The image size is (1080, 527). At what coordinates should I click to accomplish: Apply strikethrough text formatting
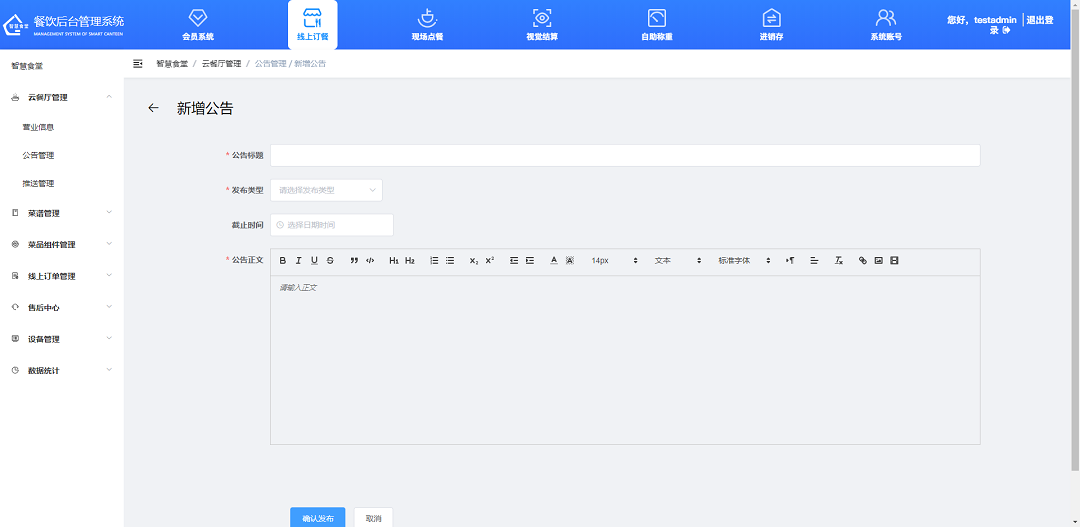click(x=330, y=260)
